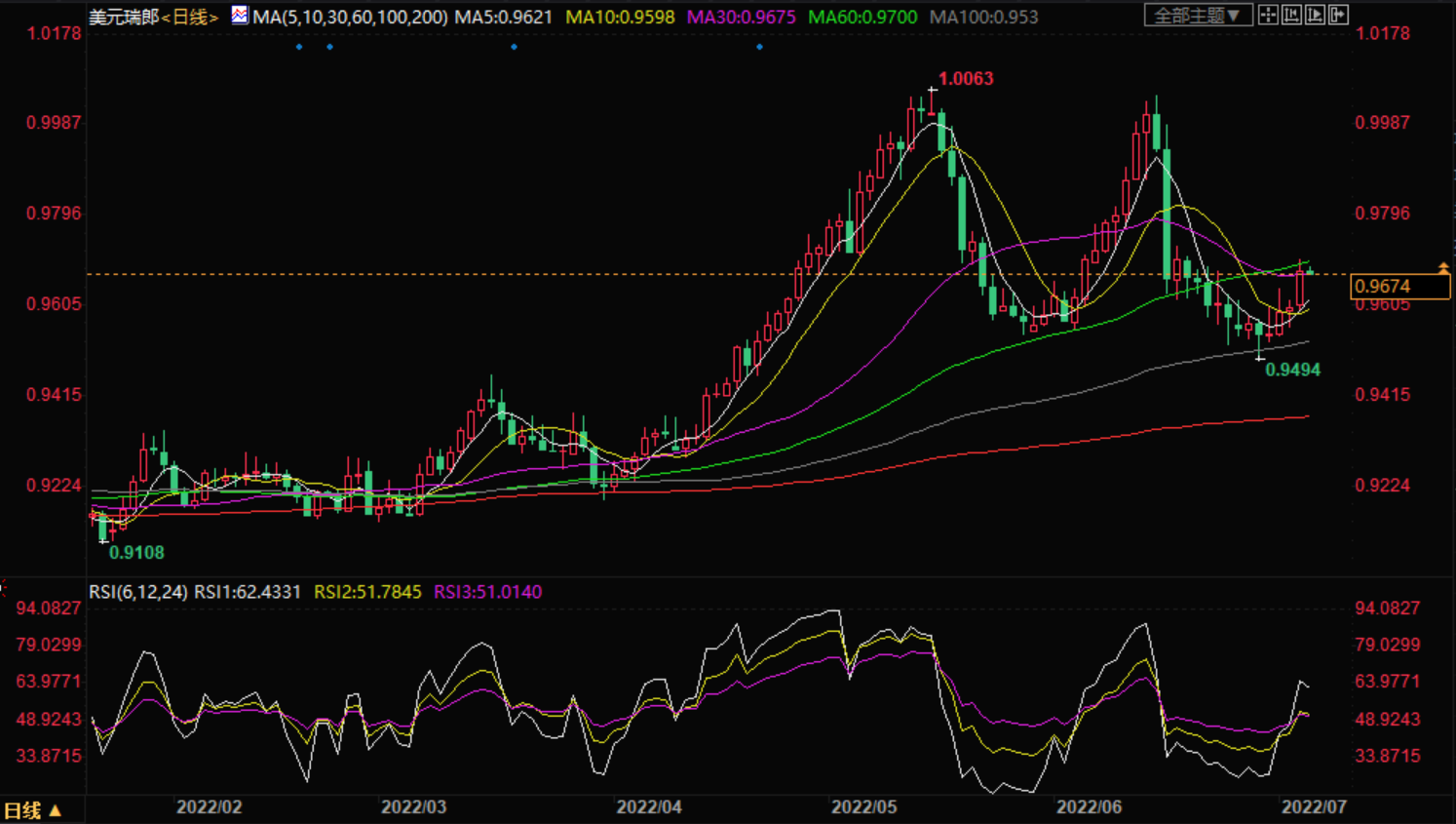Click the MA indicator chart icon
Screen dimensions: 1456x824
(x=240, y=16)
